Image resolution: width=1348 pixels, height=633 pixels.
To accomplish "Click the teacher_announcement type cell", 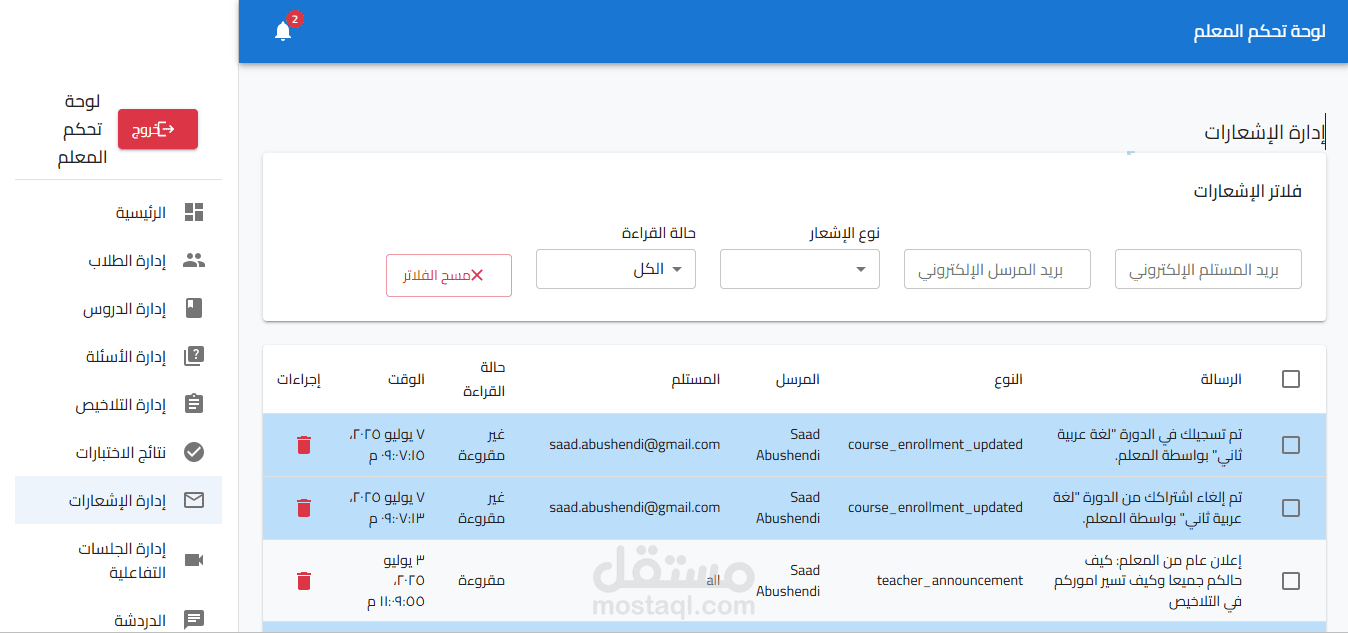I will [950, 580].
